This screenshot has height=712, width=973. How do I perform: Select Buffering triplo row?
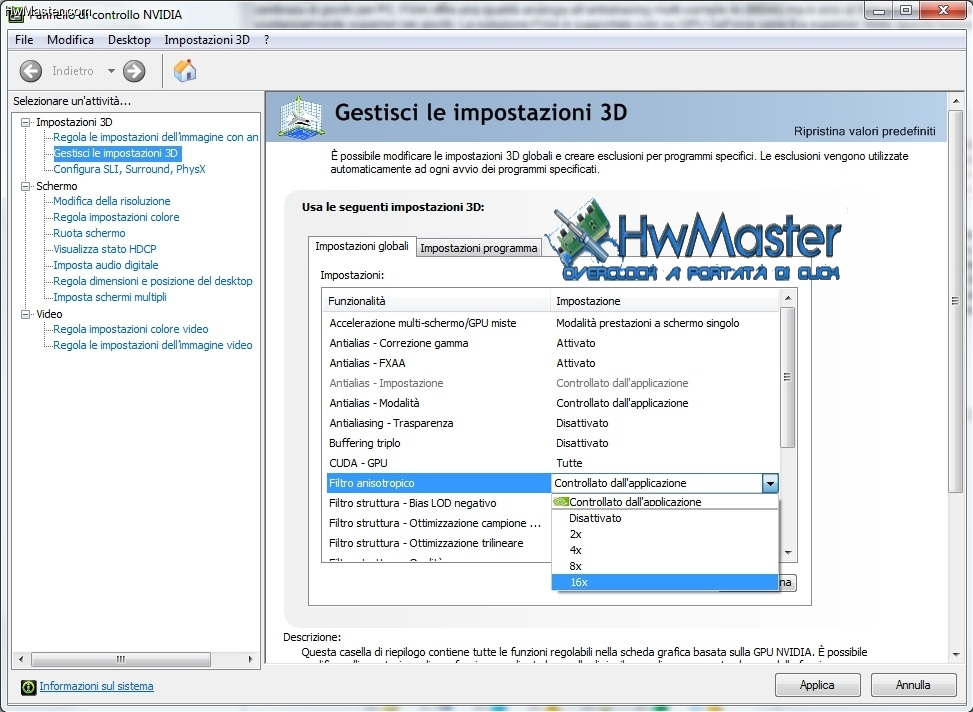click(552, 443)
